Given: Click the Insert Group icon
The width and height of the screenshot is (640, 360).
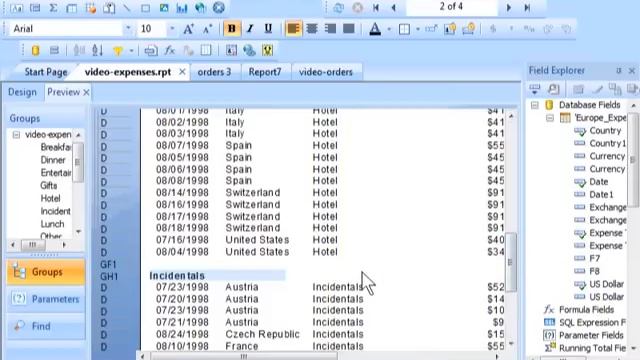Looking at the screenshot, I should 35,8.
